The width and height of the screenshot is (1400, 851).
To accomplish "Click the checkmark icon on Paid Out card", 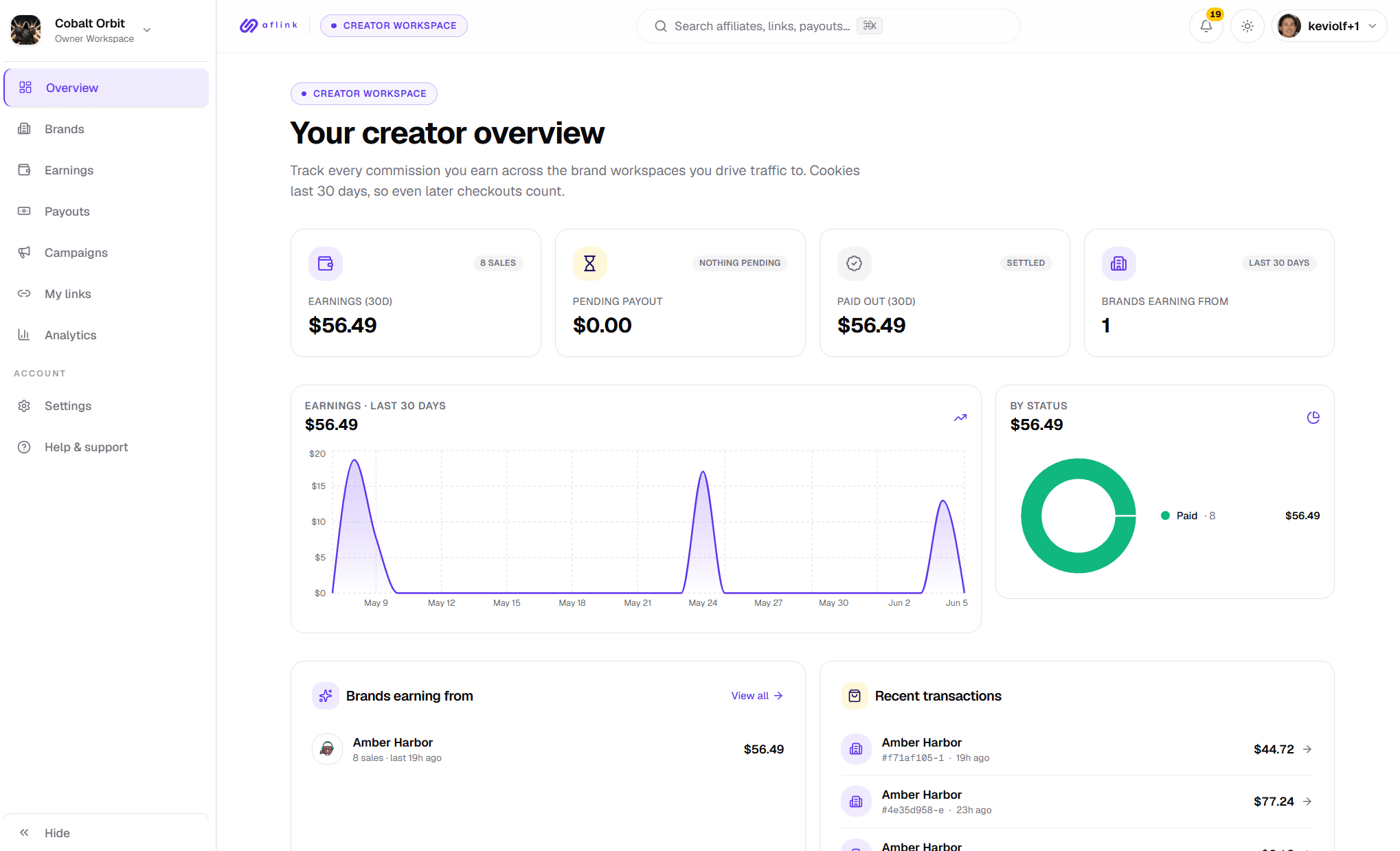I will (855, 263).
